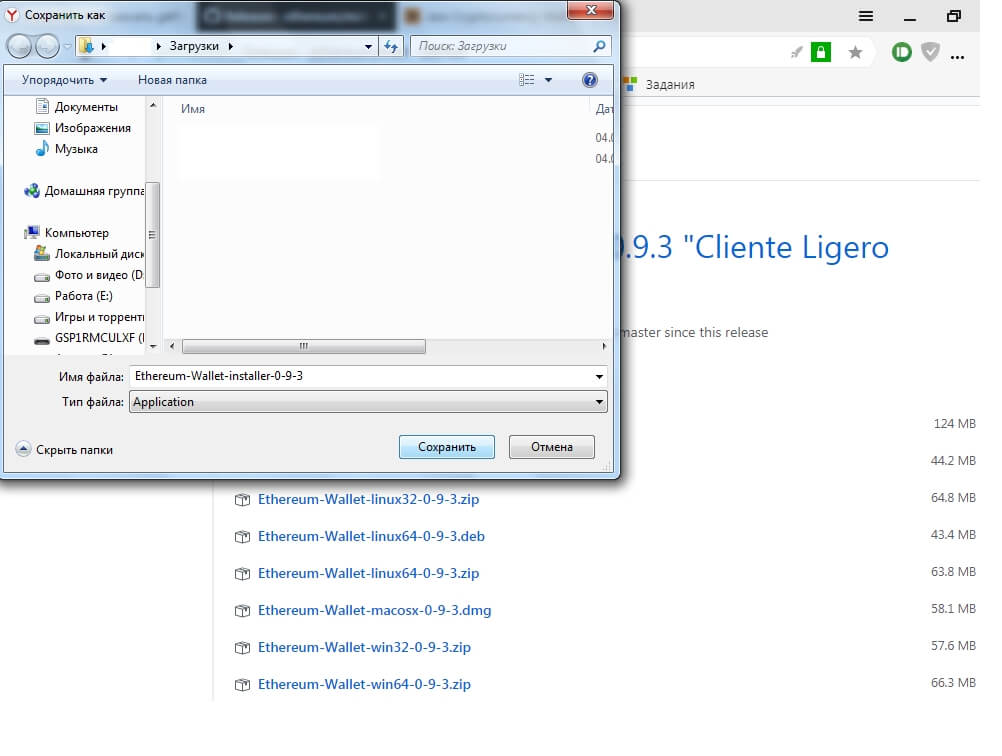Click the file list scroll-right arrow
1002x756 pixels.
pos(604,346)
